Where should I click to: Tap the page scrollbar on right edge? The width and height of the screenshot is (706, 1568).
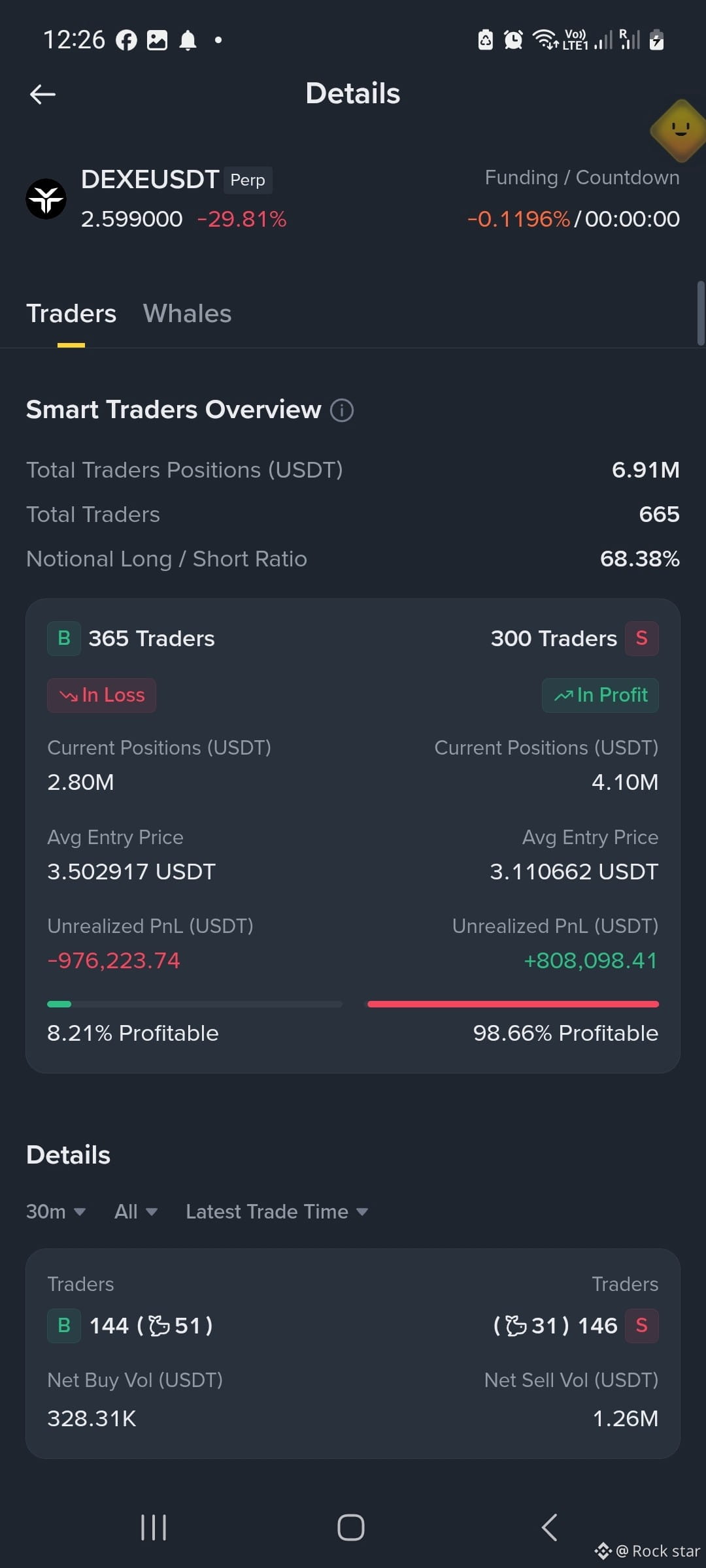coord(701,314)
